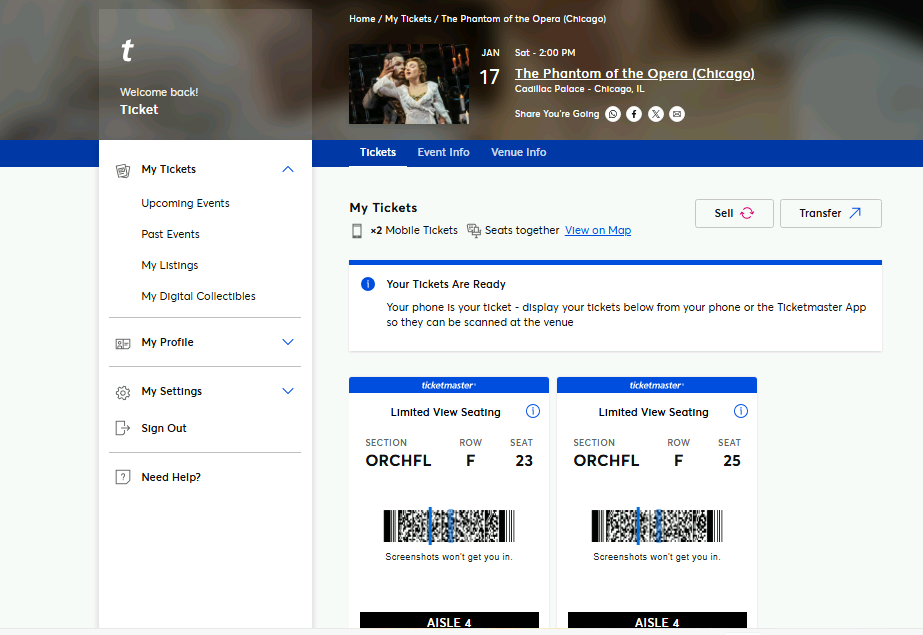Open View on Map link
This screenshot has height=635, width=923.
(598, 230)
